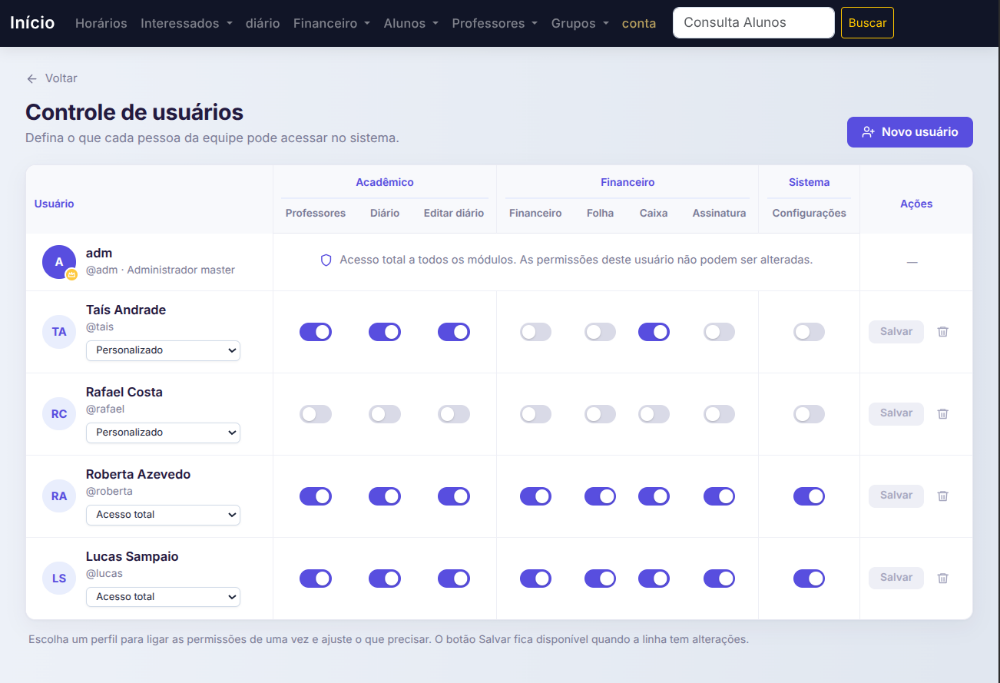
Task: Disable Caixa toggle for Taís Andrade
Action: pyautogui.click(x=654, y=332)
